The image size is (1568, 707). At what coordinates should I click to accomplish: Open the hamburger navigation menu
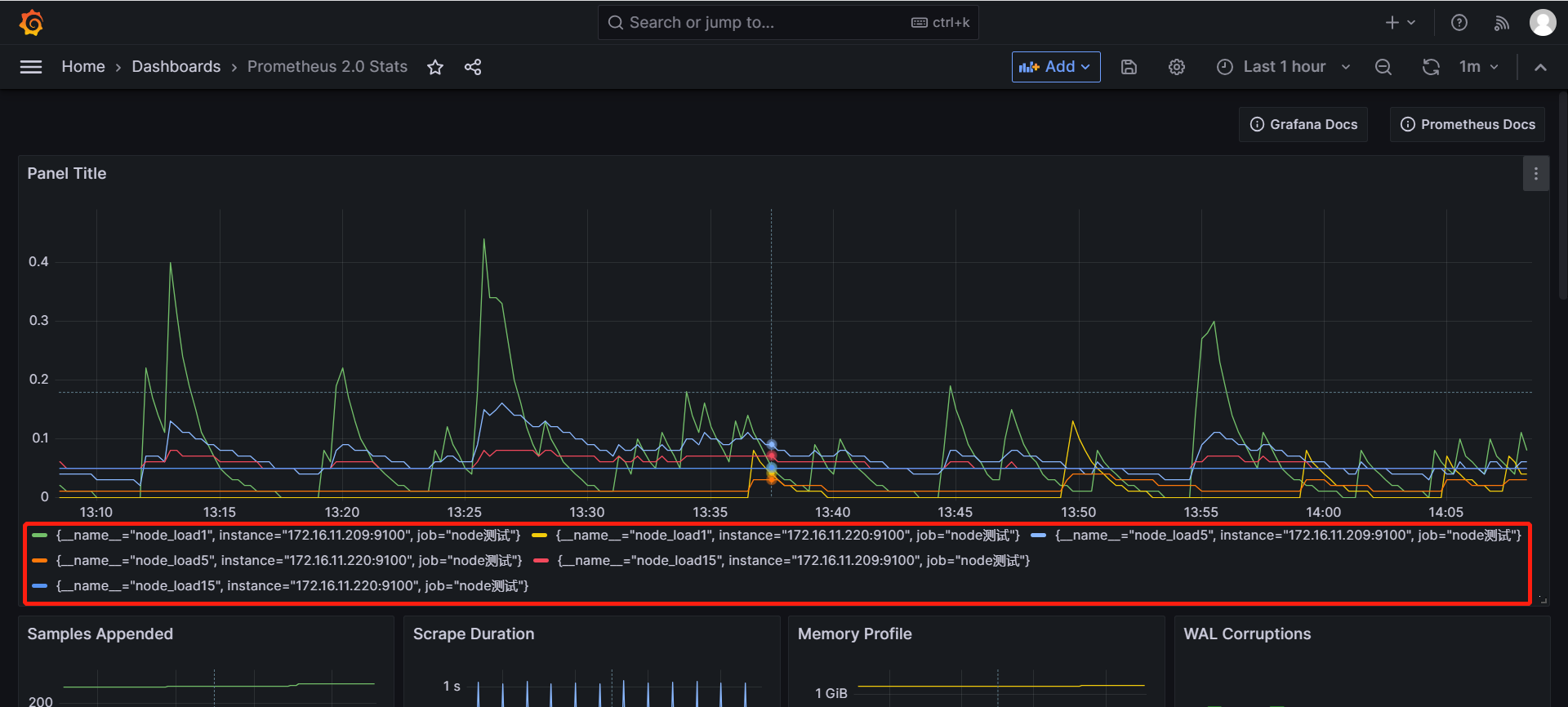31,67
